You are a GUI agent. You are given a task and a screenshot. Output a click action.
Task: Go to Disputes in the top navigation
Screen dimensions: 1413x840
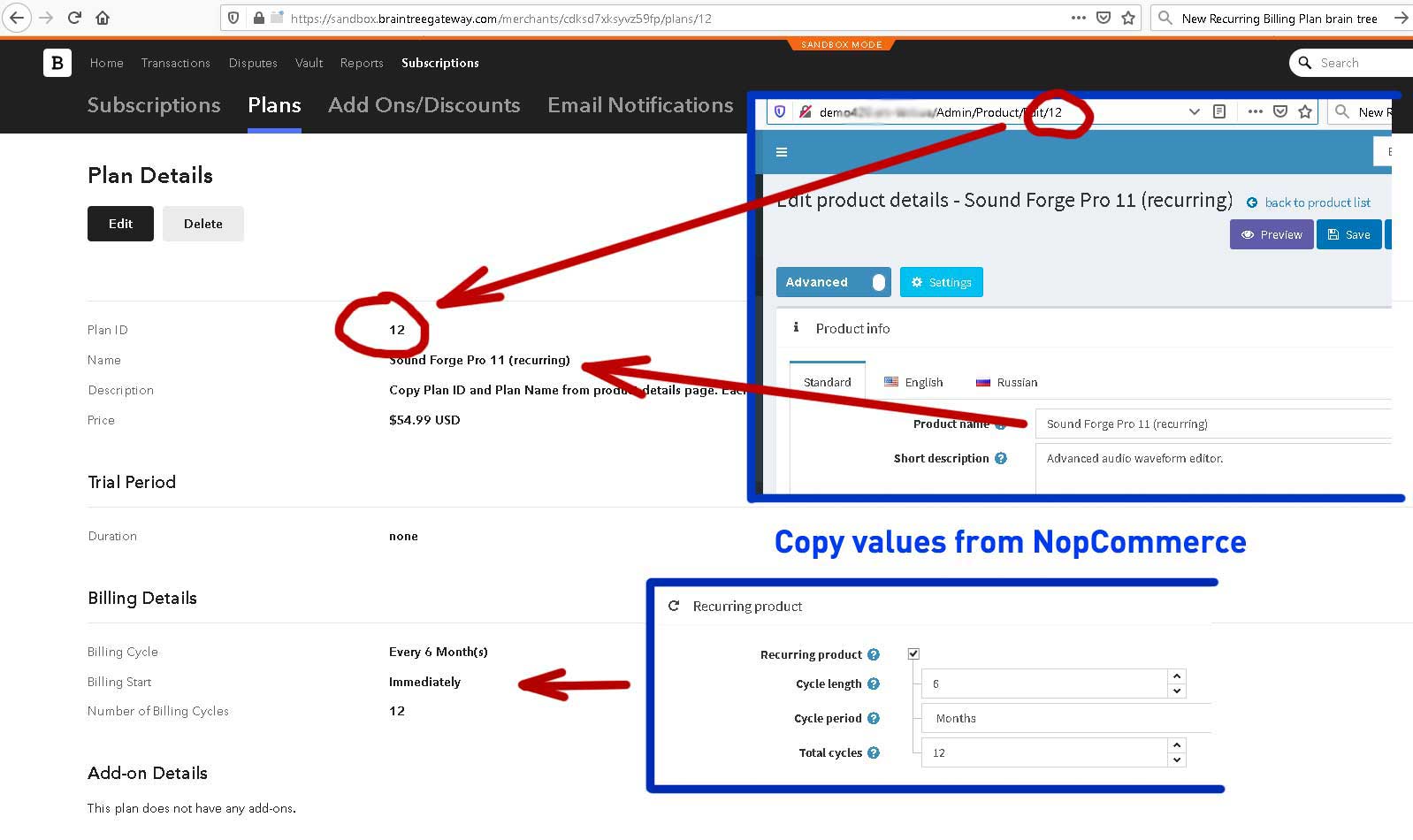click(x=253, y=63)
